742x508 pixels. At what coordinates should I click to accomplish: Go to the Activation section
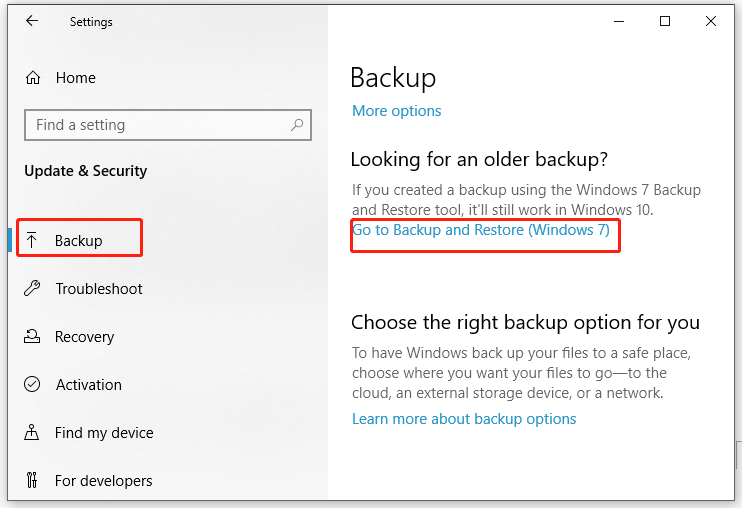[x=88, y=385]
